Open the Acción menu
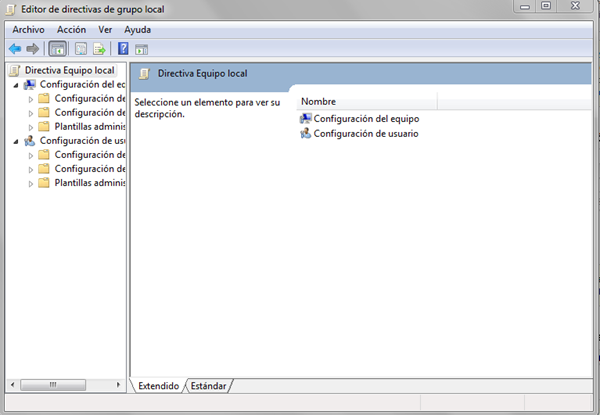Viewport: 600px width, 415px height. [x=72, y=30]
